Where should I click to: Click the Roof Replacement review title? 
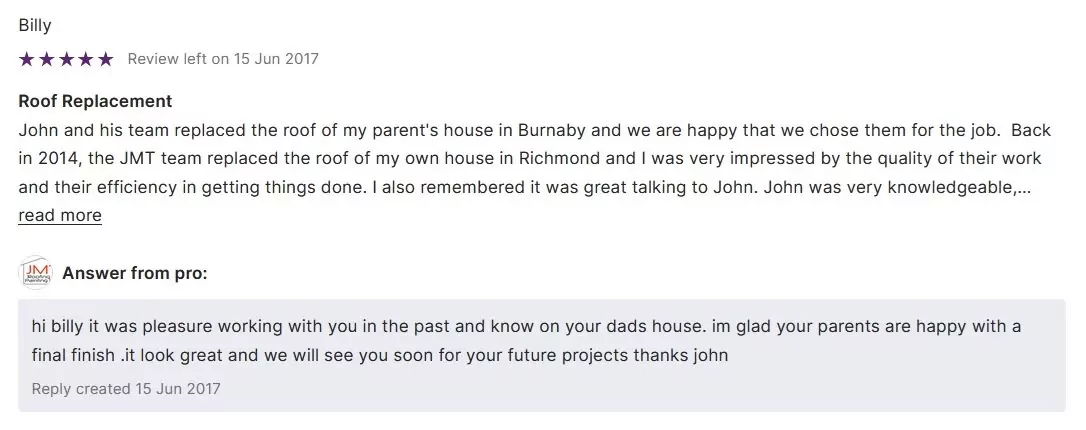95,101
